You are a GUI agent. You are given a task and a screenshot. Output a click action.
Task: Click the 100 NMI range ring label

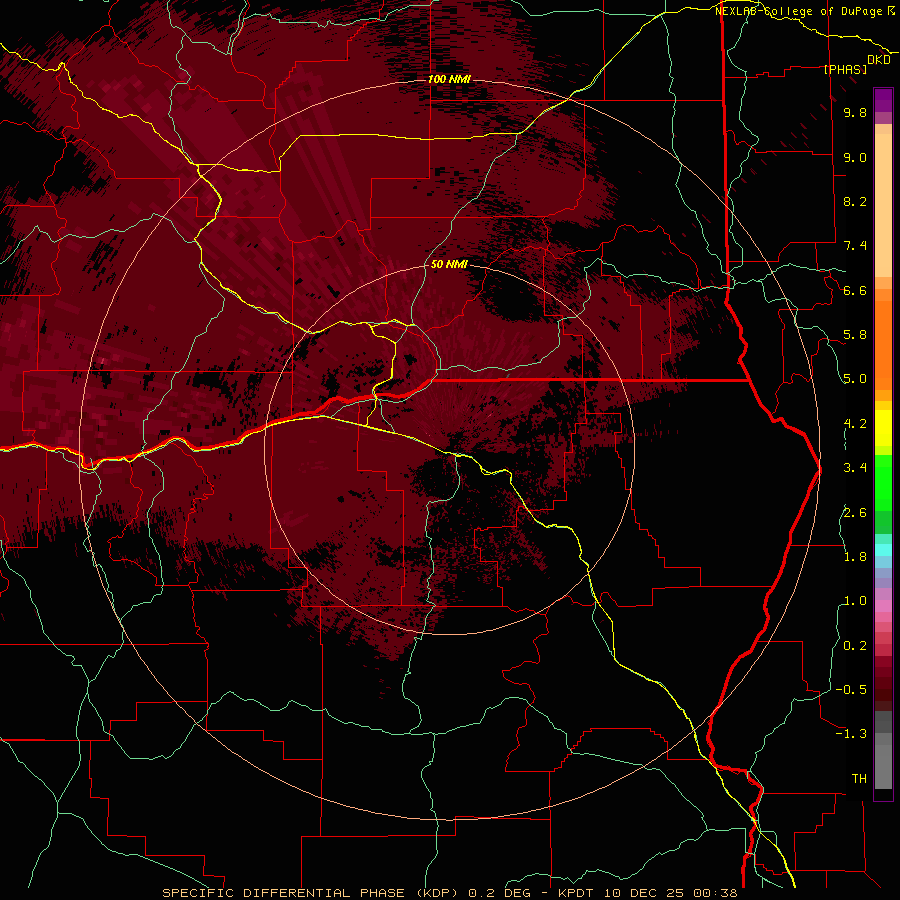pyautogui.click(x=449, y=79)
